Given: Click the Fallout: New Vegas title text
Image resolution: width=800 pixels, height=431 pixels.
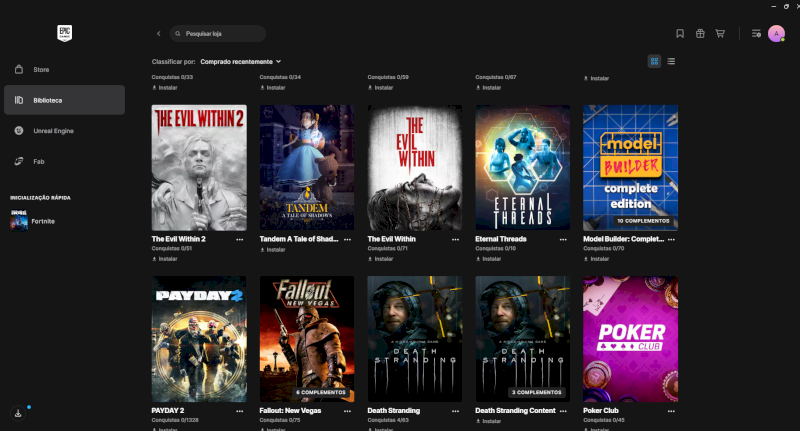Looking at the screenshot, I should click(x=290, y=411).
